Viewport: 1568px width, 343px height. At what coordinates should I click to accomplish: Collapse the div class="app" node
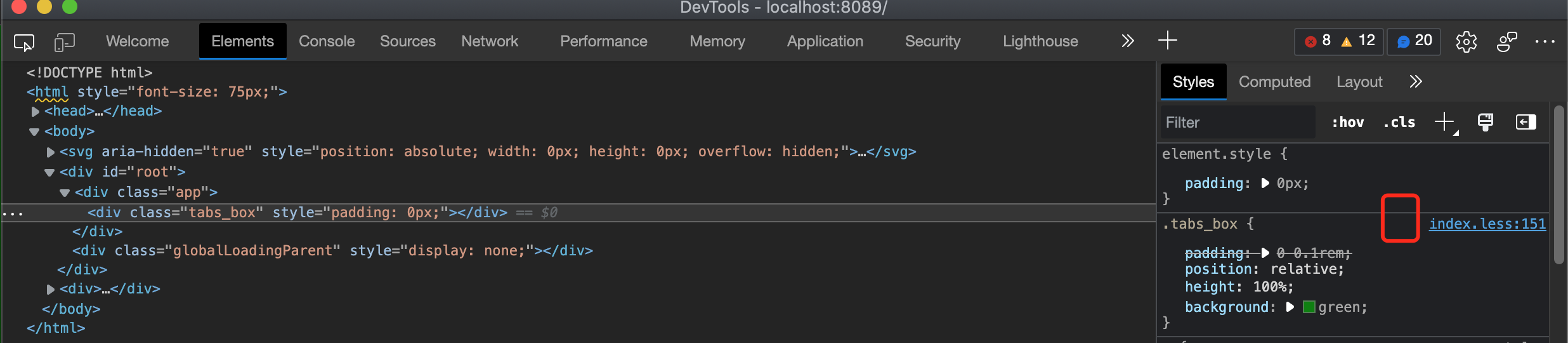pos(65,193)
